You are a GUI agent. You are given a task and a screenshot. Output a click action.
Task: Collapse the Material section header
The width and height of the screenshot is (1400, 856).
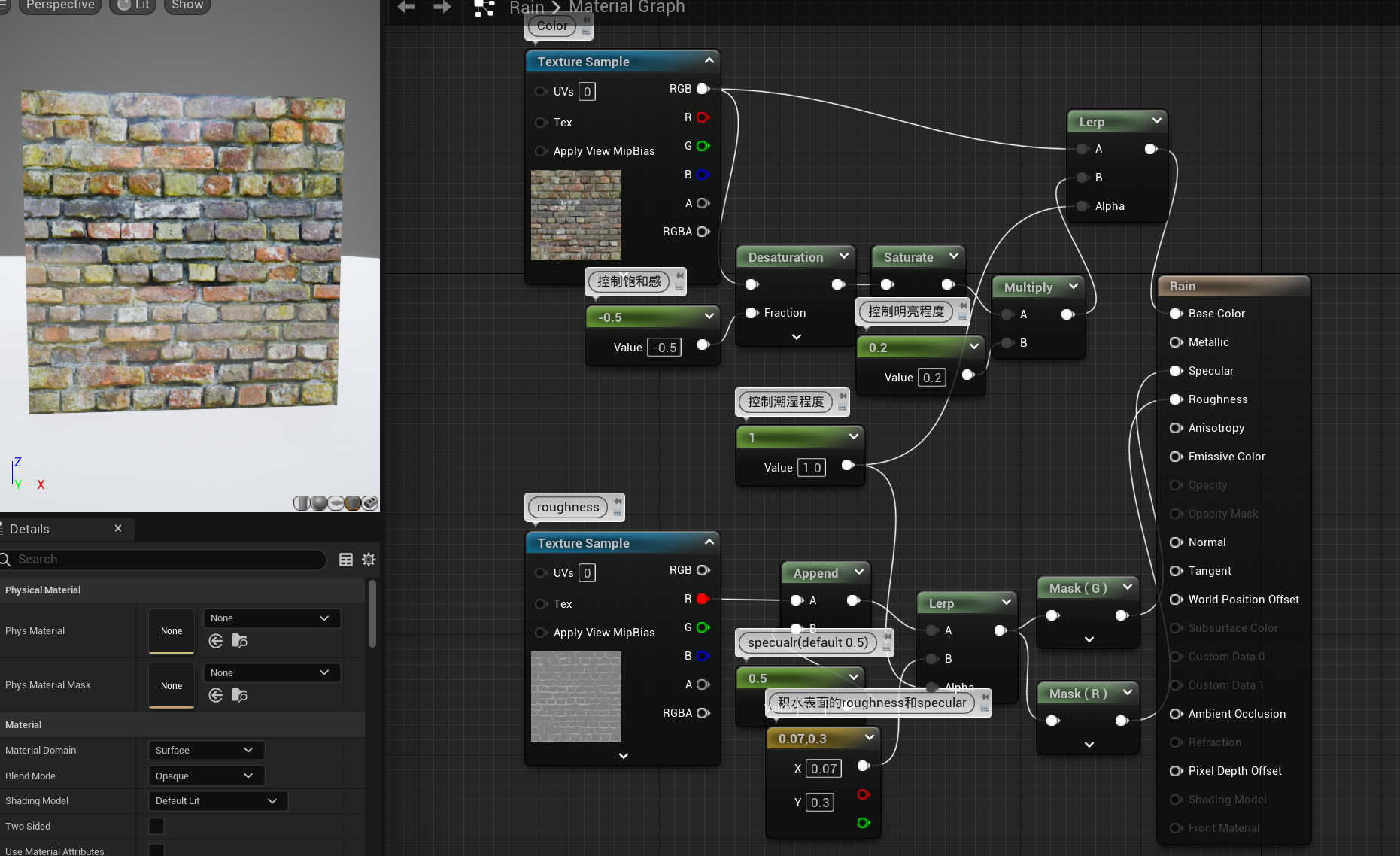(x=182, y=724)
